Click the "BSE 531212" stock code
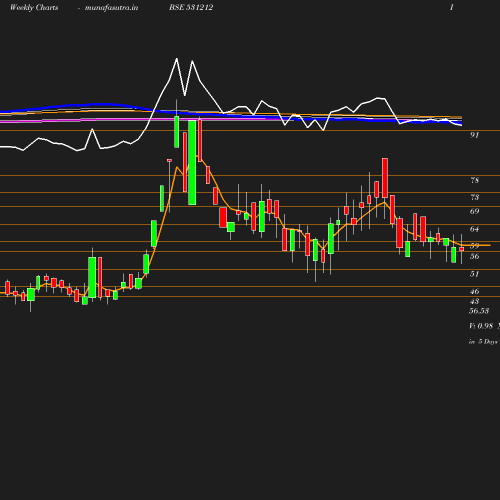500x500 pixels. click(191, 7)
